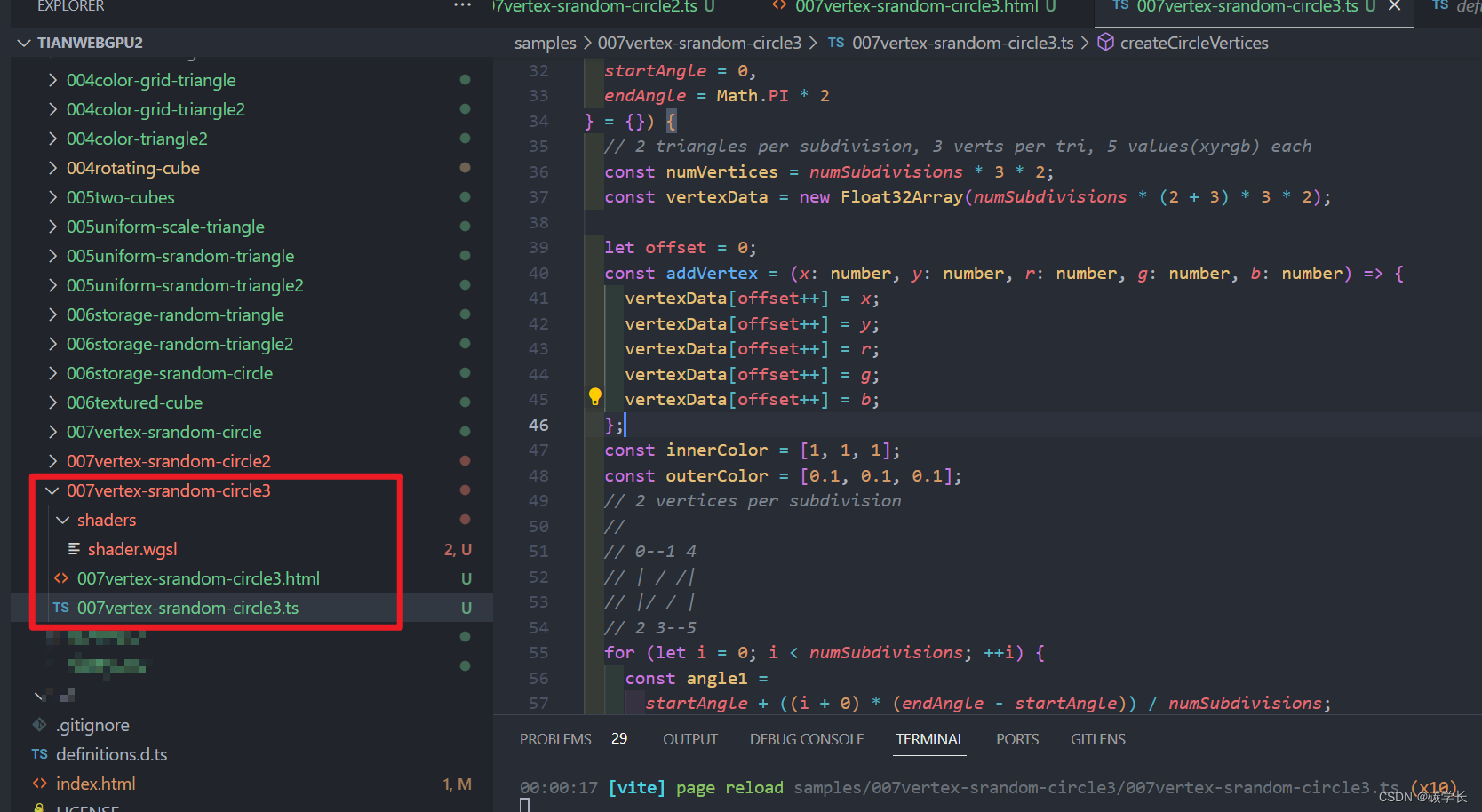Click the vite page reload terminal line
Viewport: 1482px width, 812px height.
tap(989, 787)
